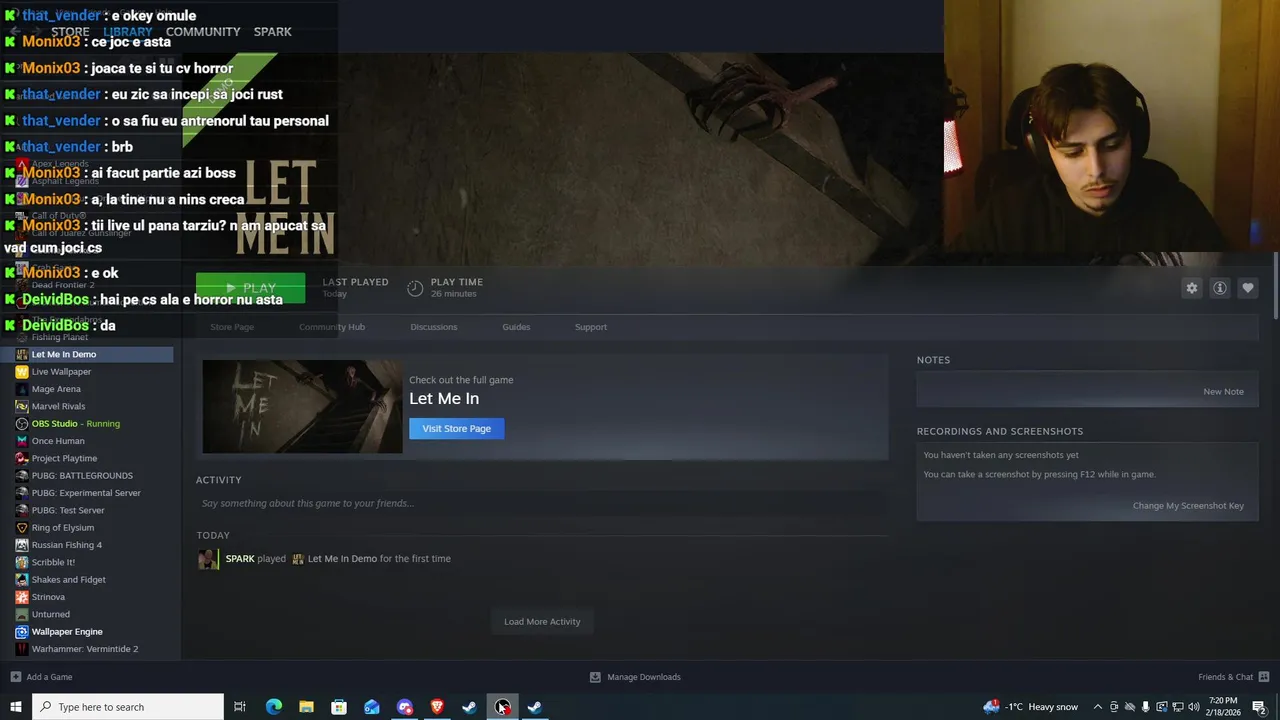The height and width of the screenshot is (720, 1280).
Task: Click the Visit Store Page button
Action: click(457, 429)
